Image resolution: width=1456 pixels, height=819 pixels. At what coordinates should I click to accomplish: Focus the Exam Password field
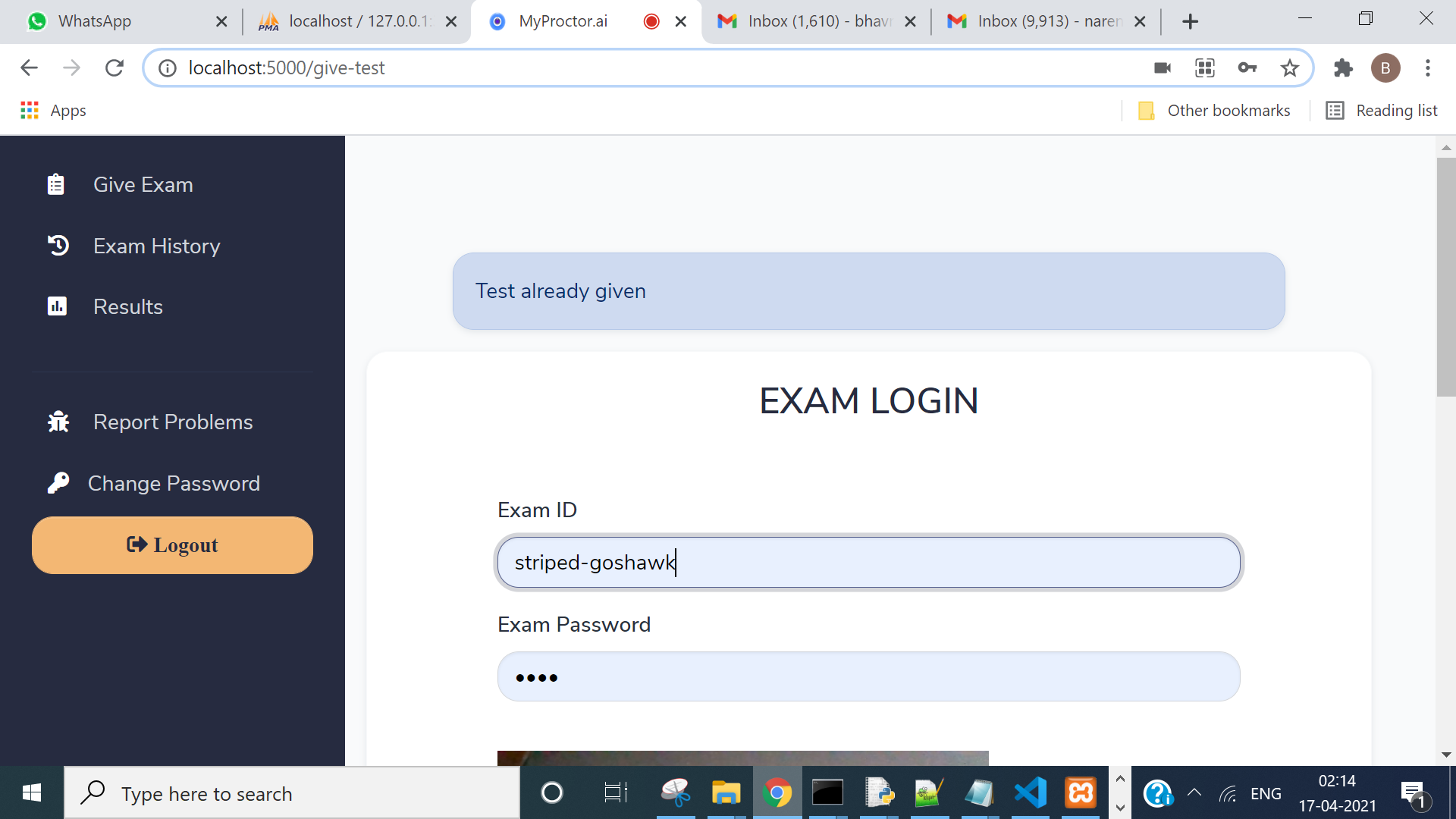pos(868,676)
